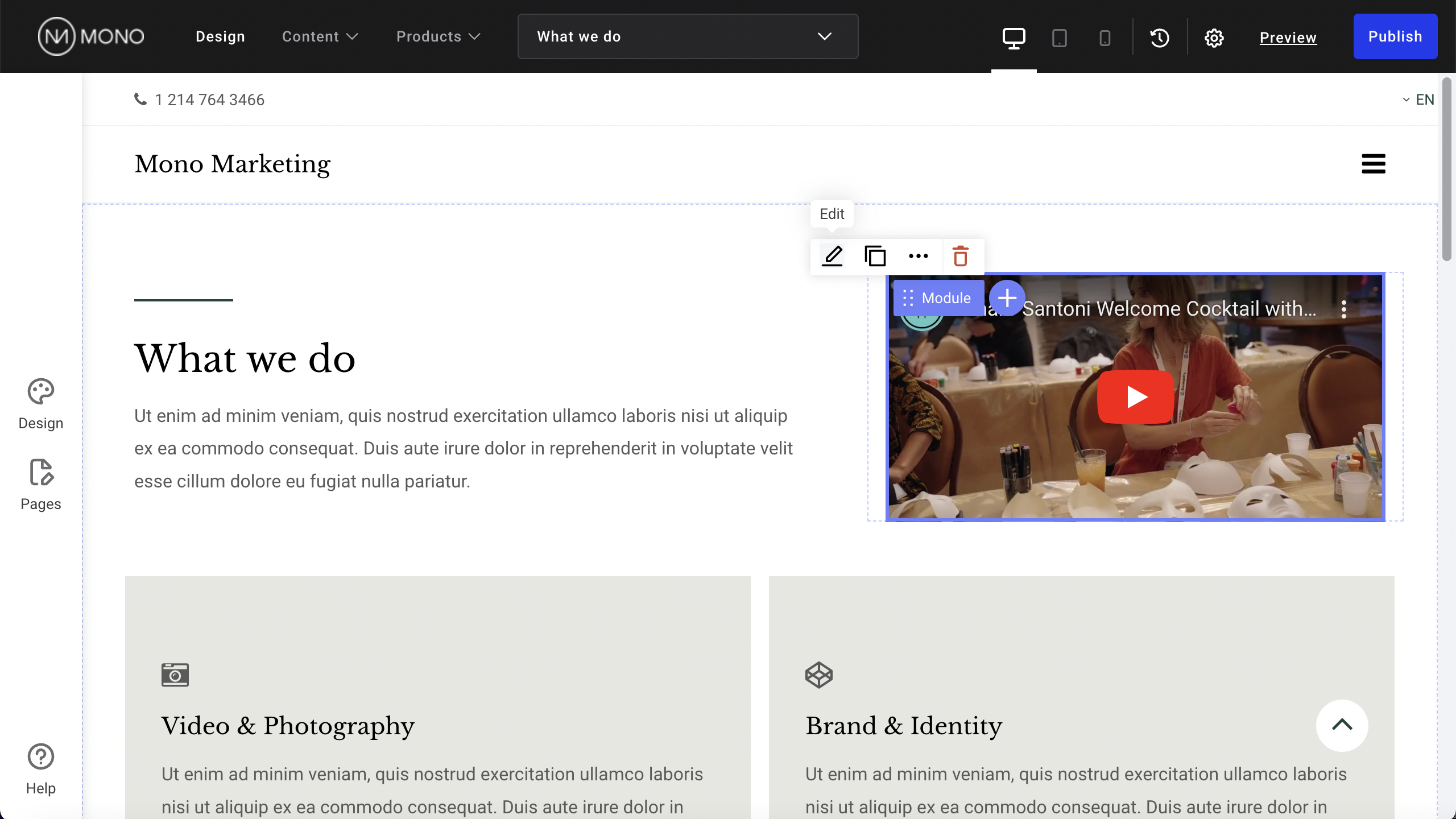This screenshot has height=819, width=1456.
Task: Select the Video & Photography description text
Action: tap(432, 791)
